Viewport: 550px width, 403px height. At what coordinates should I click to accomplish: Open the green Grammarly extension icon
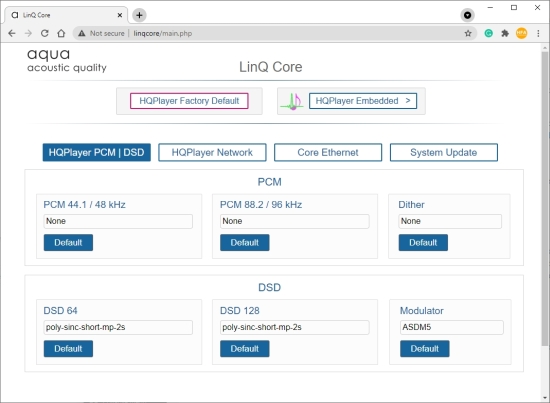[x=489, y=33]
